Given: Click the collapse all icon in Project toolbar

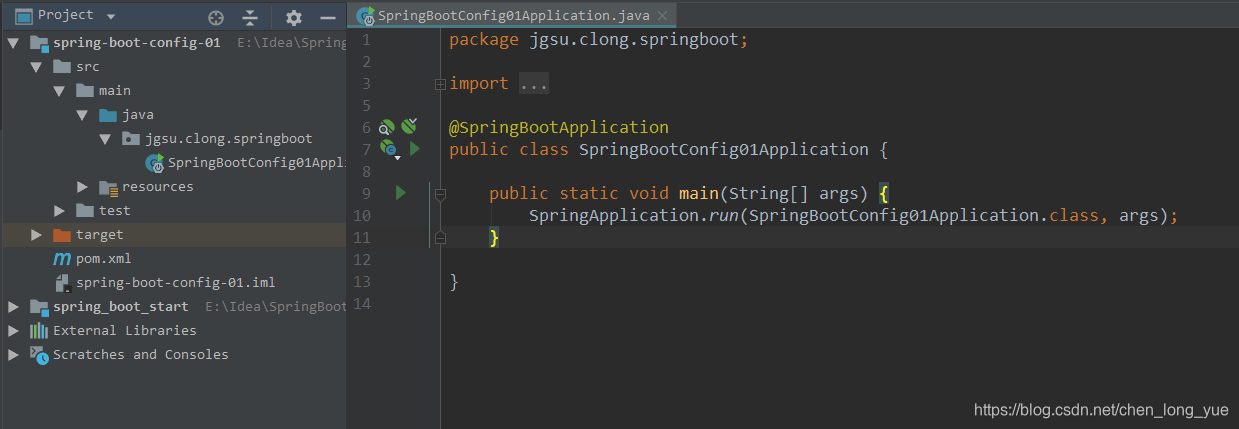Looking at the screenshot, I should click(250, 17).
